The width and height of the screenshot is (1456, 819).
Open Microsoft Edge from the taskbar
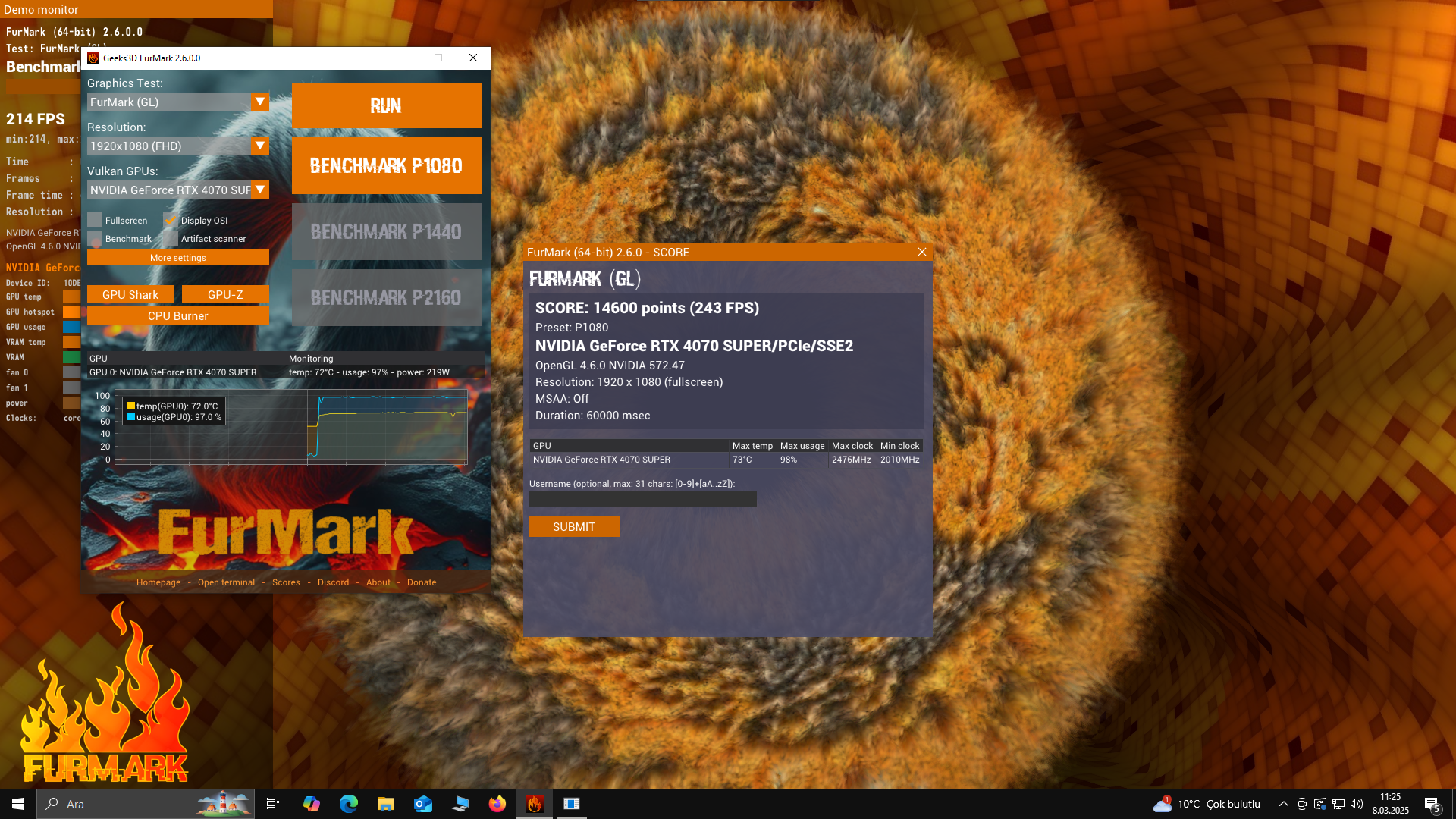click(x=349, y=804)
